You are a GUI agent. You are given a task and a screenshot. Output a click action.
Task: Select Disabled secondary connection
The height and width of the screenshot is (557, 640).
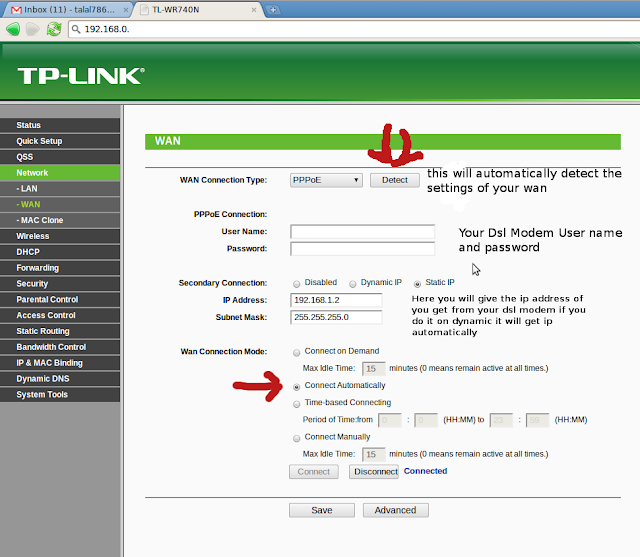297,284
